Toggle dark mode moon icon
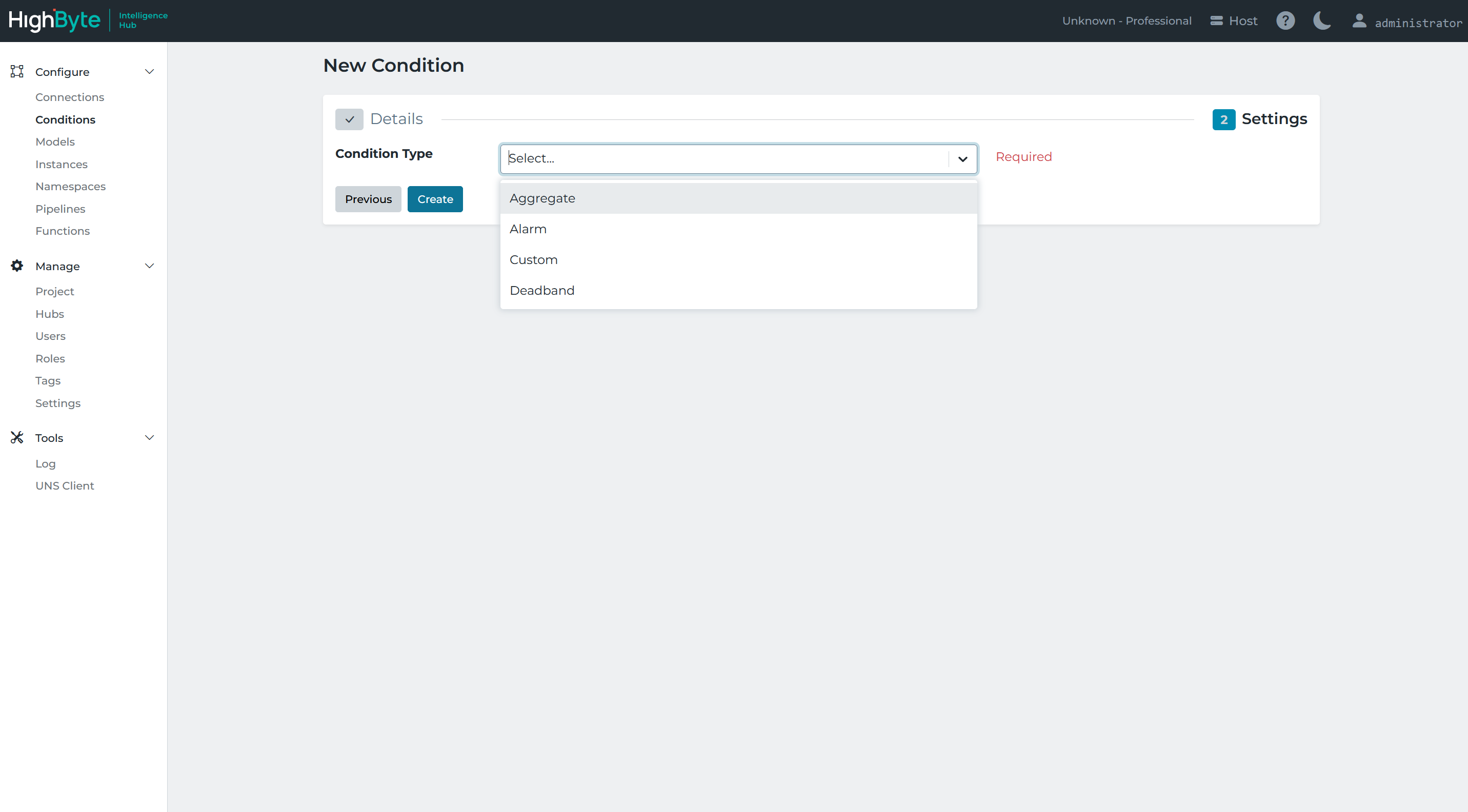The width and height of the screenshot is (1468, 812). tap(1321, 21)
